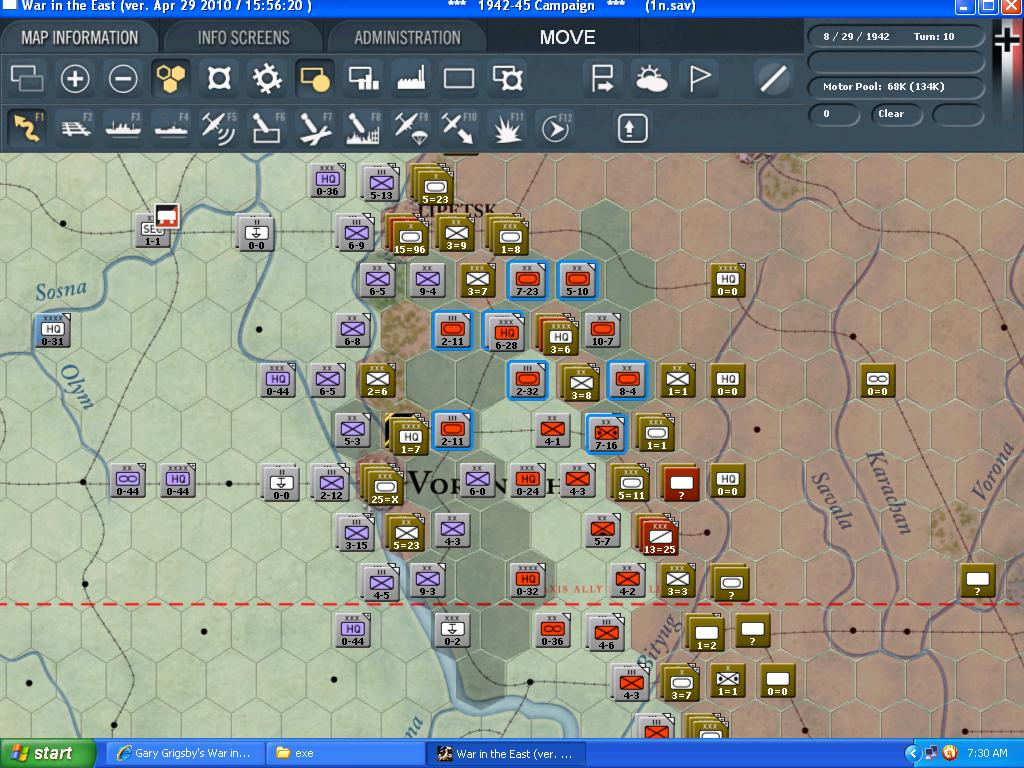Image resolution: width=1024 pixels, height=768 pixels.
Task: Click the F12 end turn icon
Action: 555,127
